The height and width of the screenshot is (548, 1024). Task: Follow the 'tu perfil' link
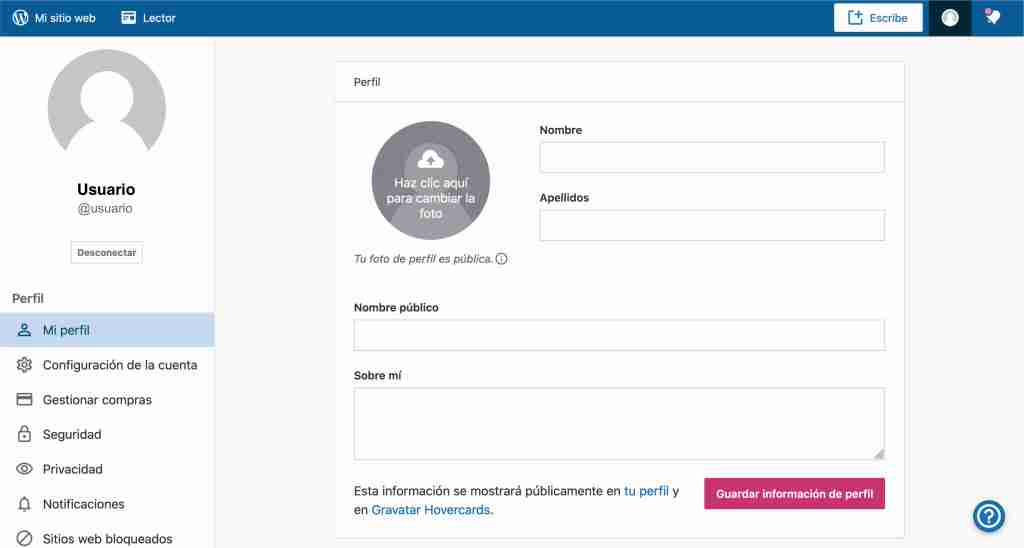pos(646,491)
